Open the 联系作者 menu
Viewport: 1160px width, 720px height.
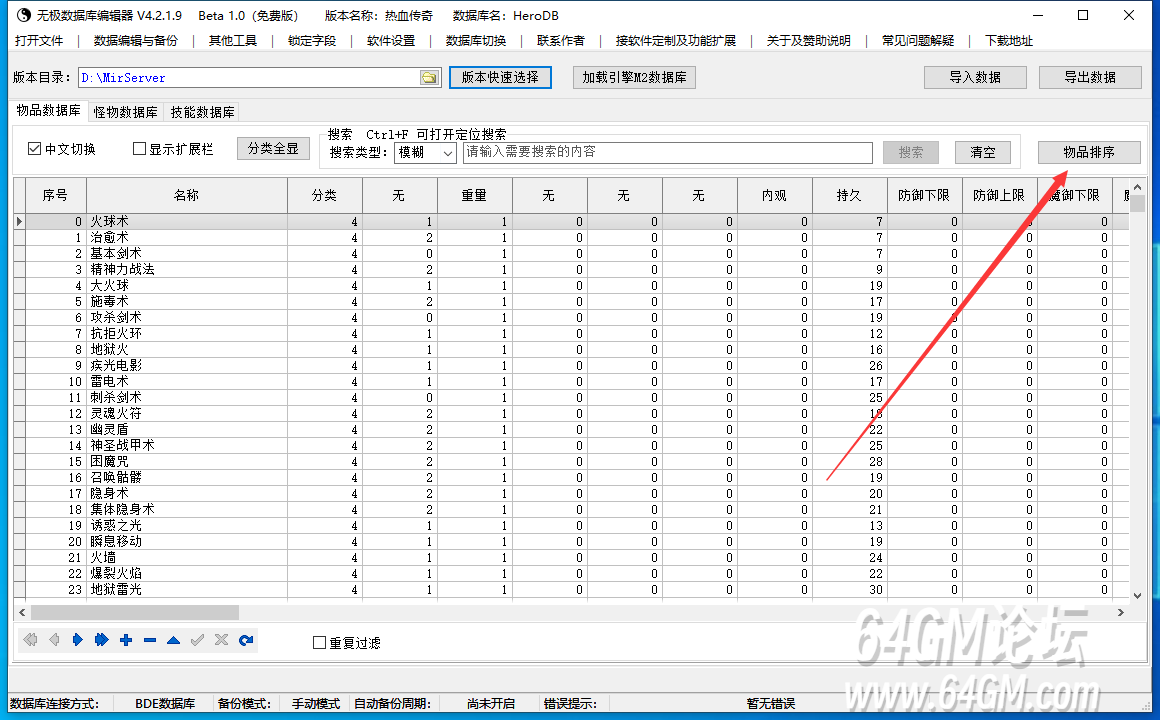pos(561,41)
